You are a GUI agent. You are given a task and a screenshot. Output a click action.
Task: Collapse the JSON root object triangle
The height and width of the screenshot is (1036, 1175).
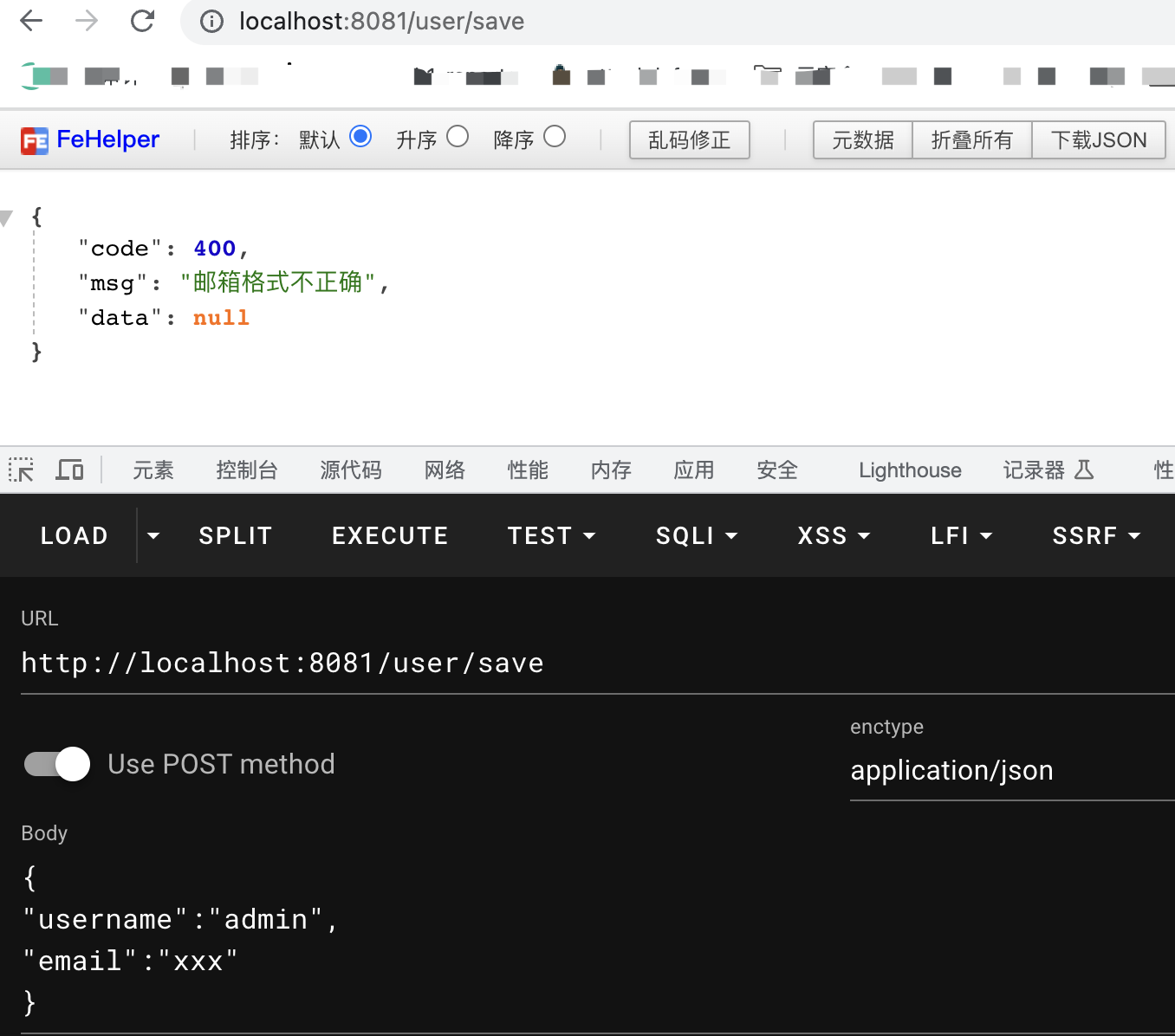pos(7,218)
